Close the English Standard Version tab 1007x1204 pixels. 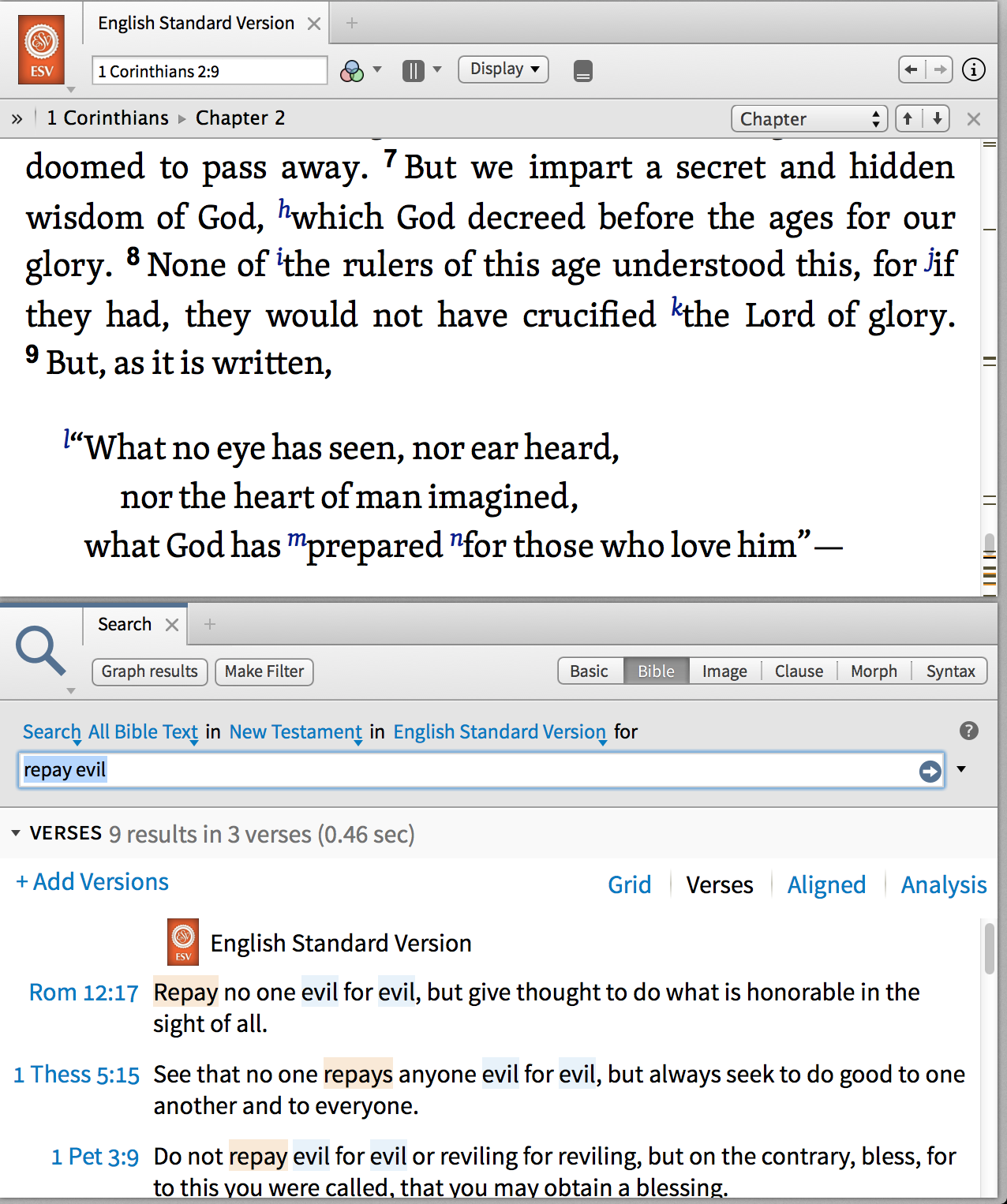click(314, 24)
